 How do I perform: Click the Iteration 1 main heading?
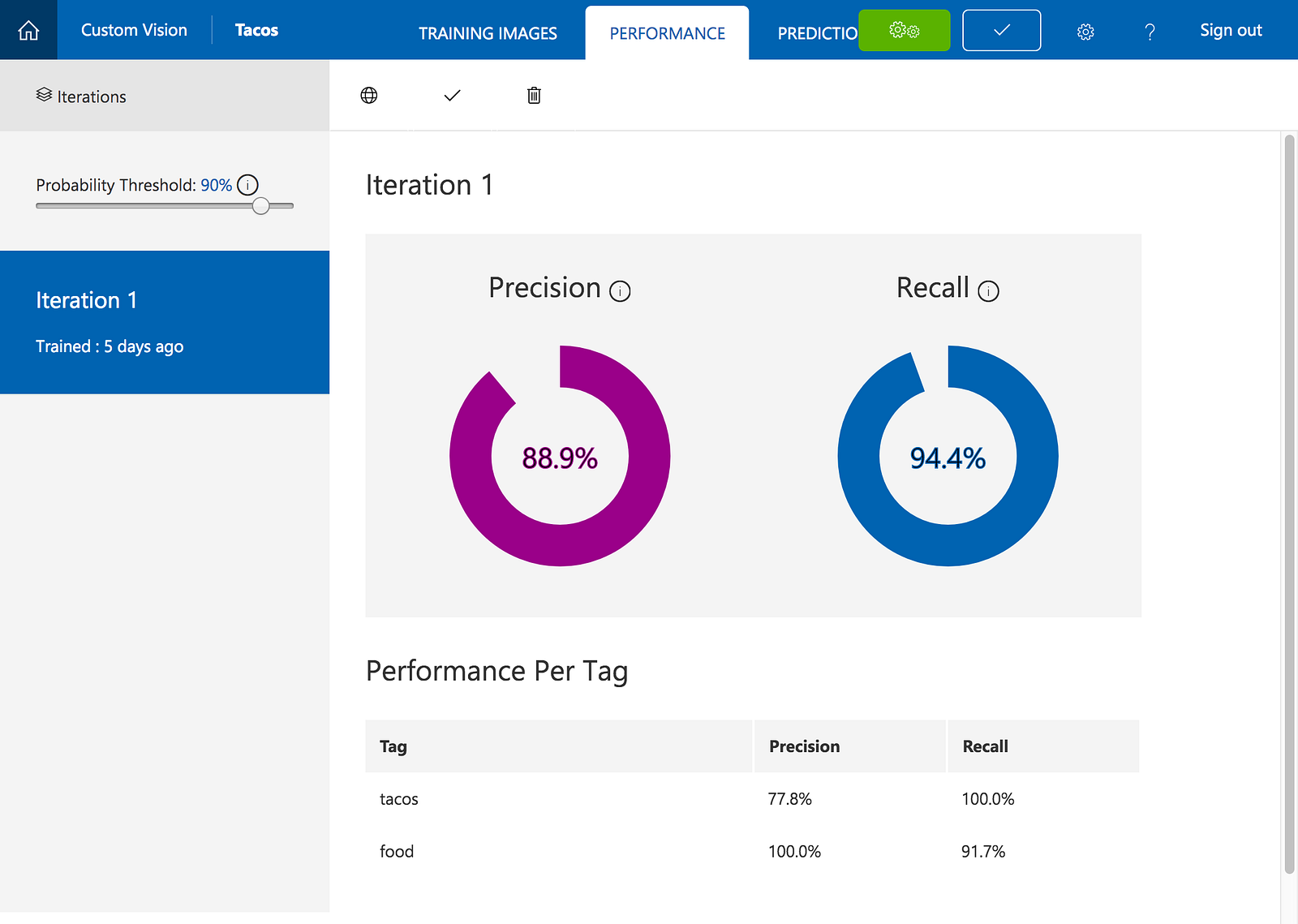click(429, 185)
